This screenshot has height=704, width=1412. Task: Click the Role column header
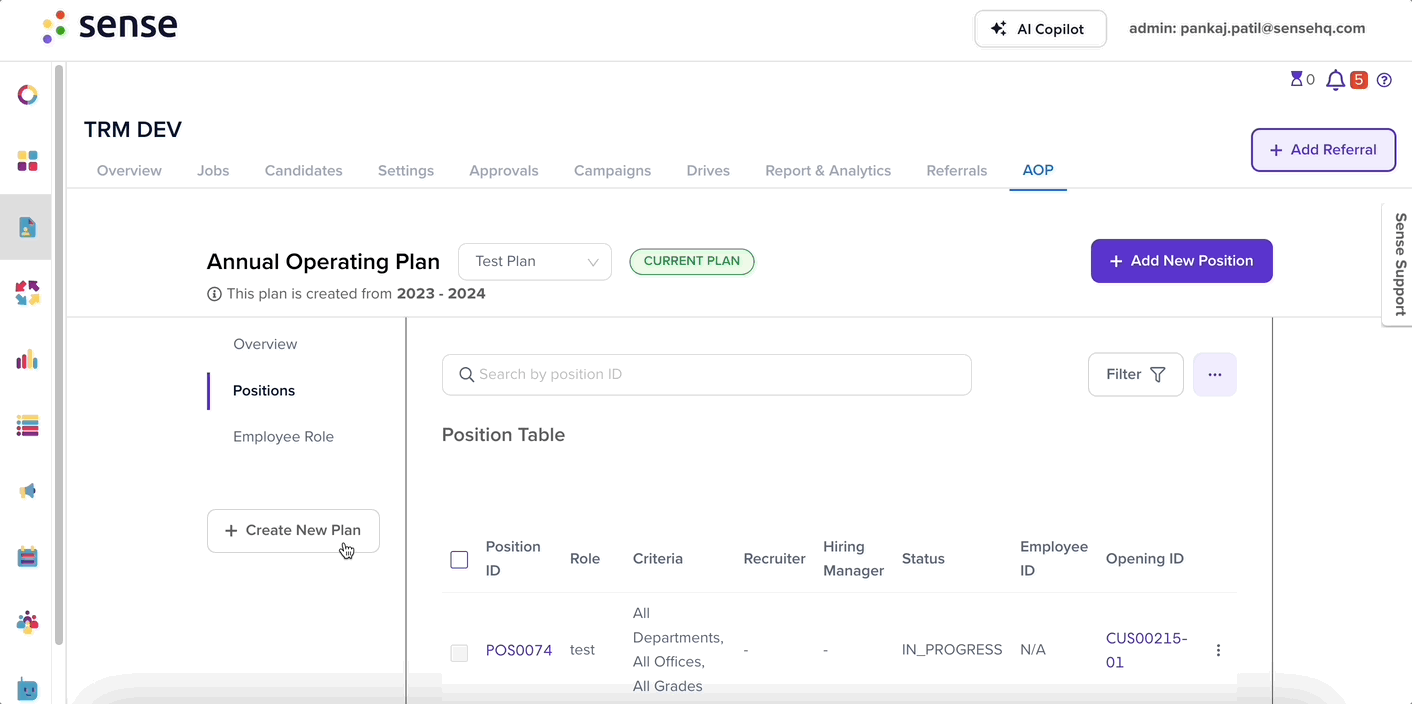(585, 559)
